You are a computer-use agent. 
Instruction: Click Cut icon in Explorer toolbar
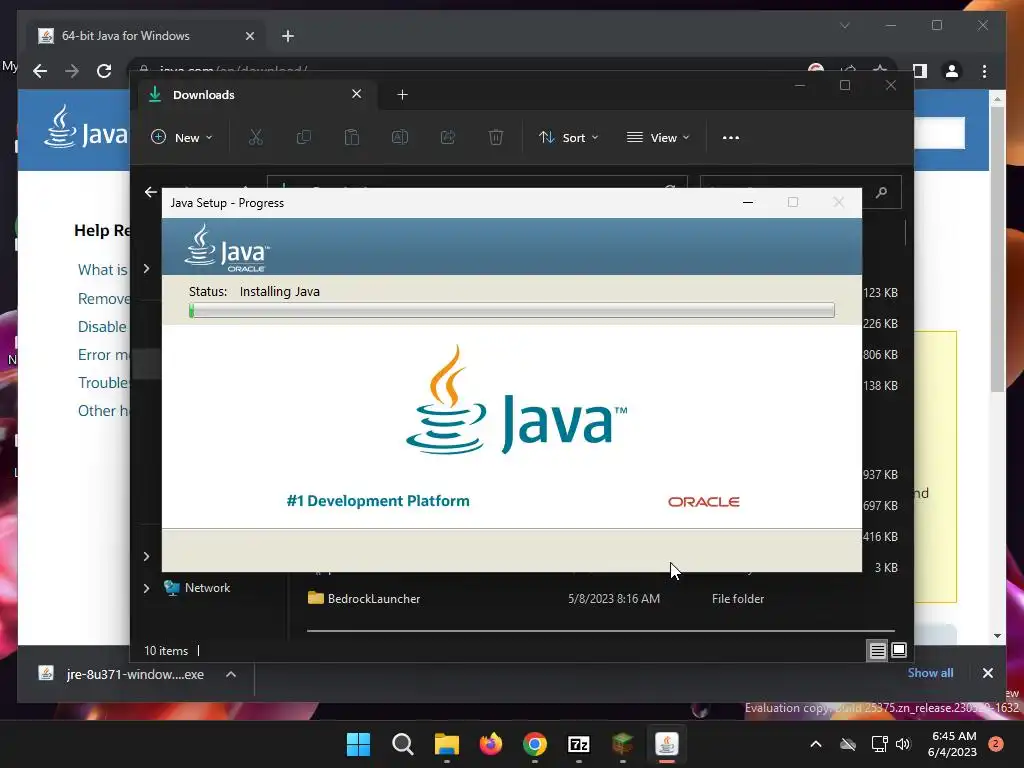click(255, 137)
